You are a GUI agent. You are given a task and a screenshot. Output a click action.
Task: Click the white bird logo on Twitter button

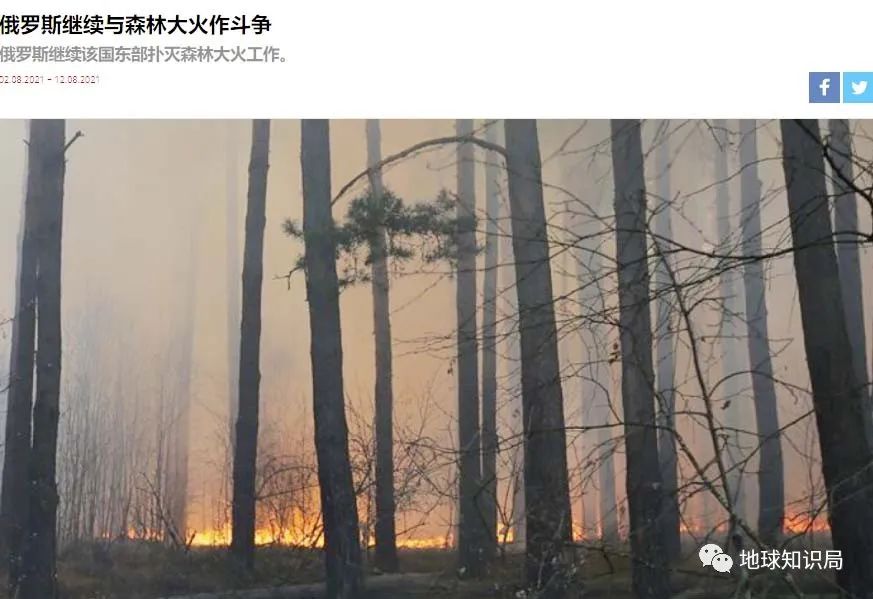[859, 87]
